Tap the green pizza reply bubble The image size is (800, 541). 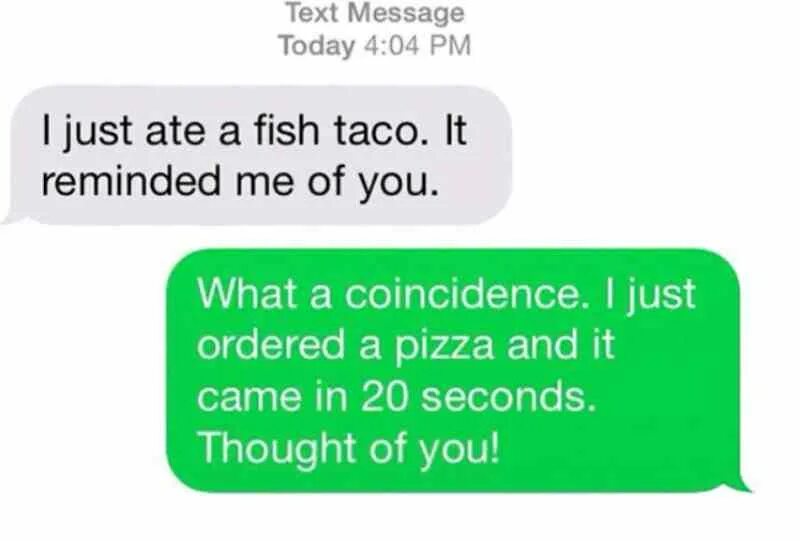(454, 371)
